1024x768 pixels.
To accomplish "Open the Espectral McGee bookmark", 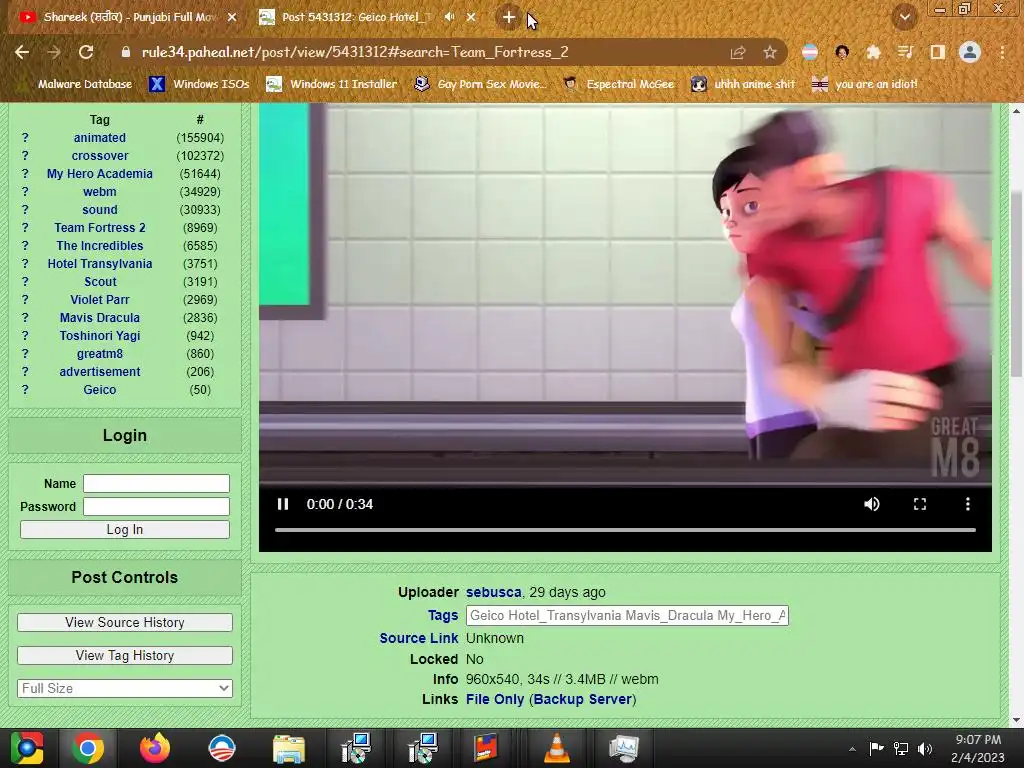I will click(618, 84).
